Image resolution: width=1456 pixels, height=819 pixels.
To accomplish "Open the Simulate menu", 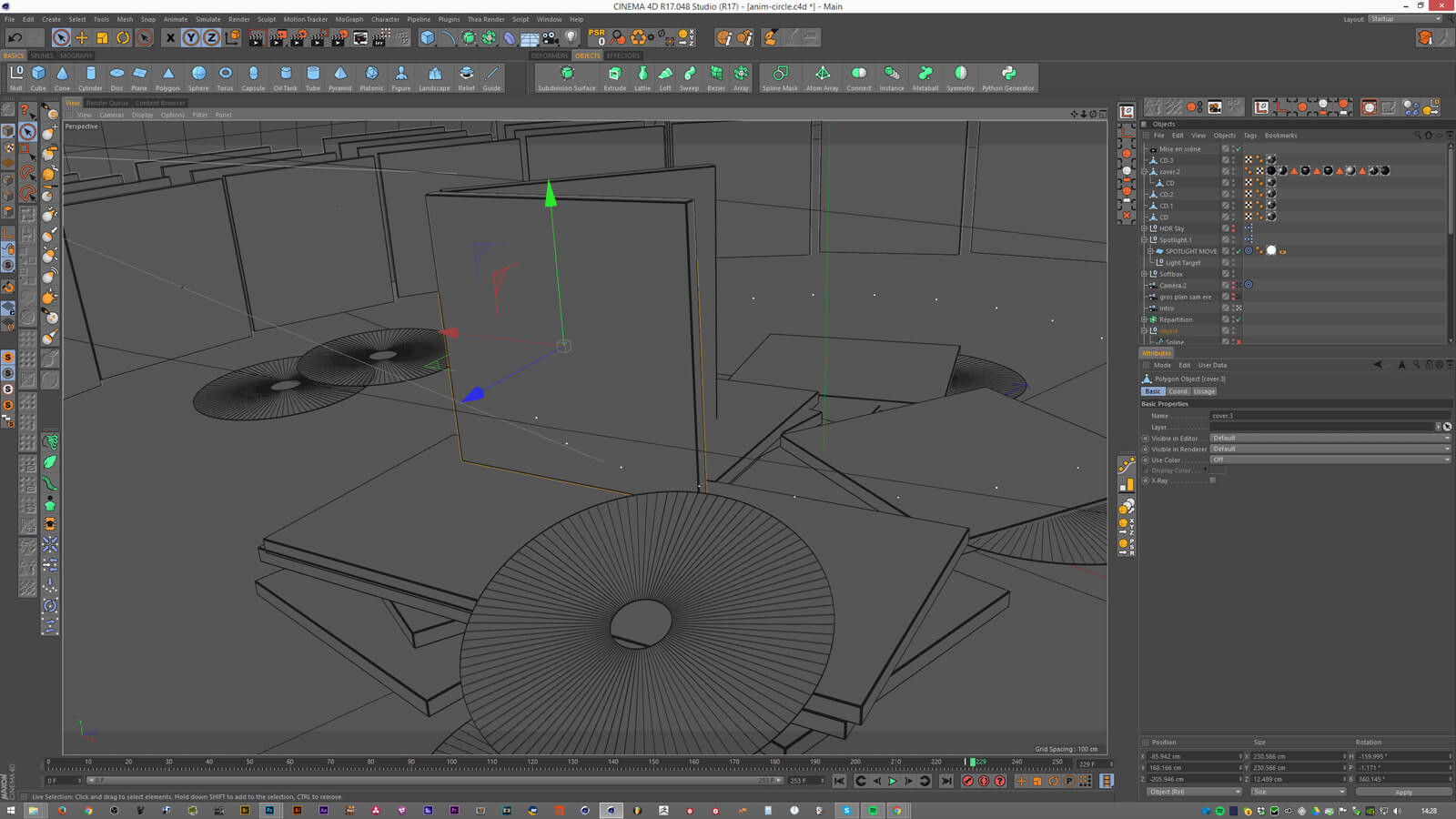I will tap(207, 19).
